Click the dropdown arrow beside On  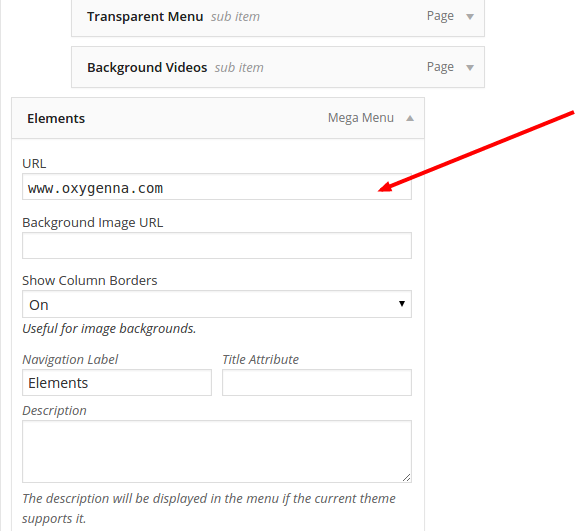(x=402, y=304)
